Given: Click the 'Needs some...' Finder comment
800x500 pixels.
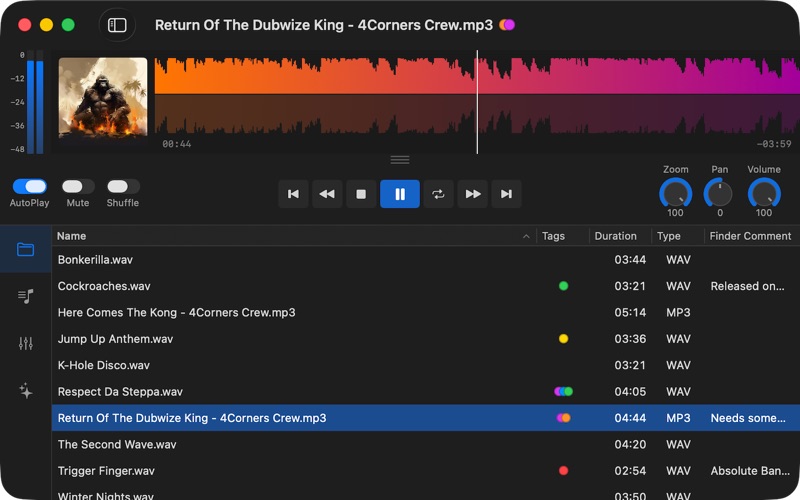Looking at the screenshot, I should pos(748,418).
